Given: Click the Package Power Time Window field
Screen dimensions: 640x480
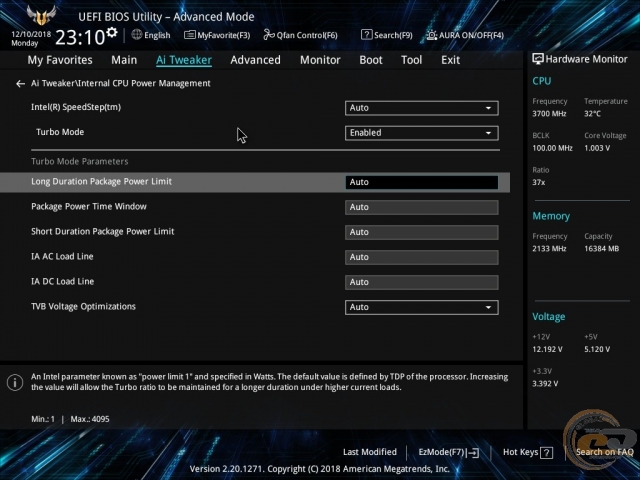Looking at the screenshot, I should [x=422, y=207].
